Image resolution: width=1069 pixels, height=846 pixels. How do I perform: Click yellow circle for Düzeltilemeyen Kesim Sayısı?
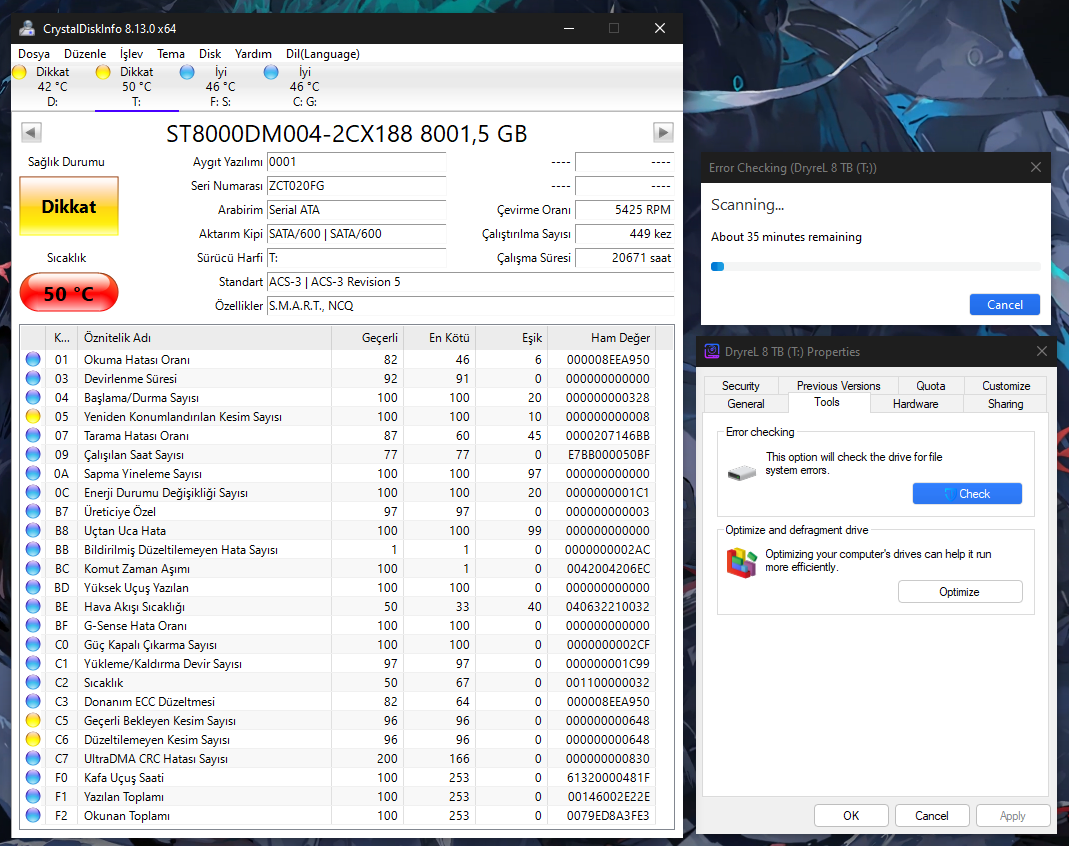(x=33, y=740)
